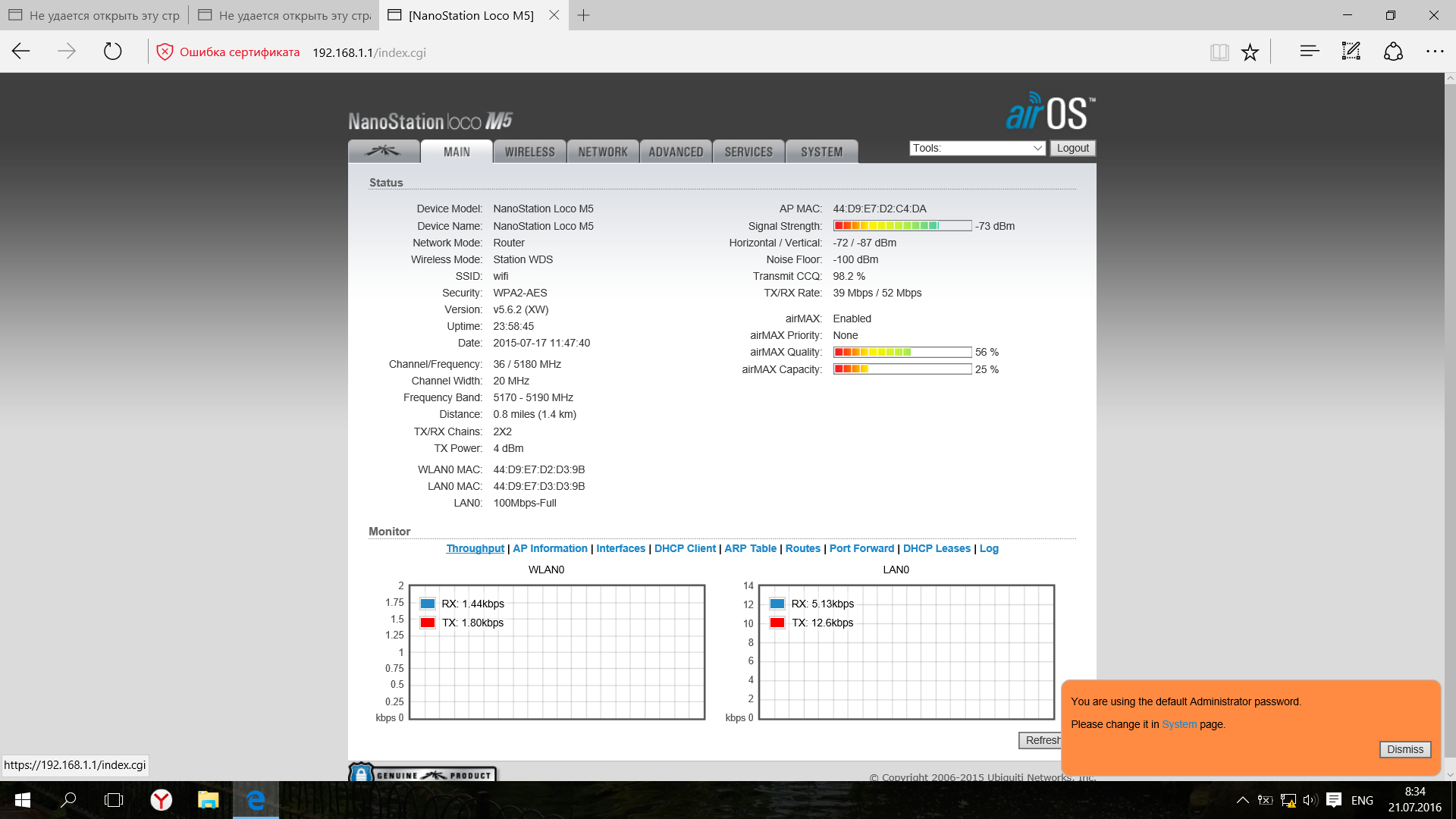
Task: Switch to the NETWORK tab
Action: (x=603, y=152)
